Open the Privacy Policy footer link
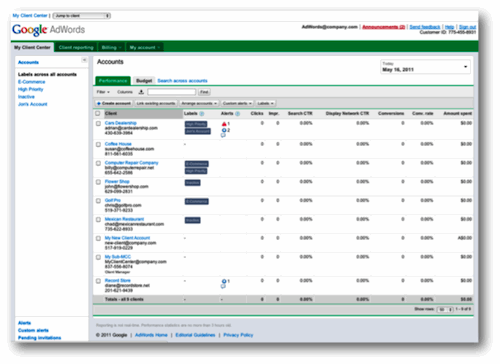This screenshot has height=364, width=500. pos(238,335)
